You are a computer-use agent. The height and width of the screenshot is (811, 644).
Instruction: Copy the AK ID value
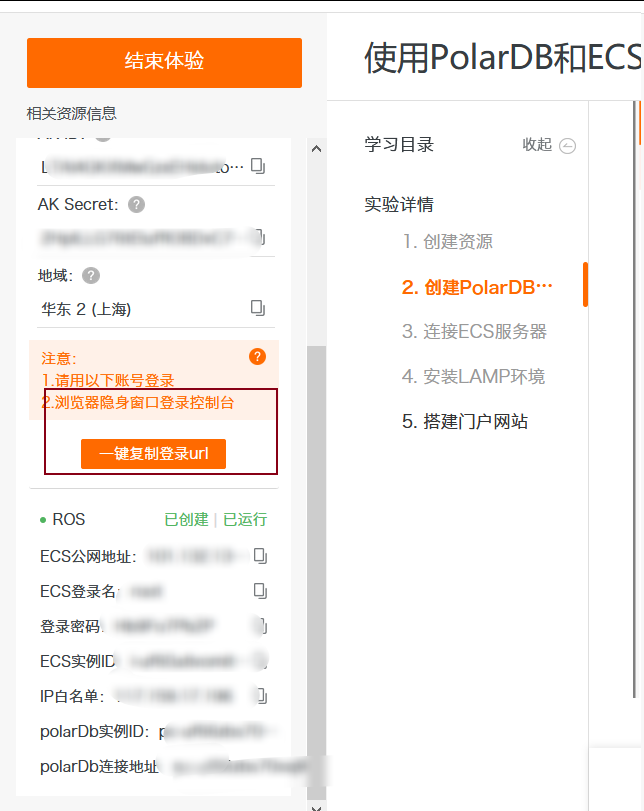(x=258, y=166)
